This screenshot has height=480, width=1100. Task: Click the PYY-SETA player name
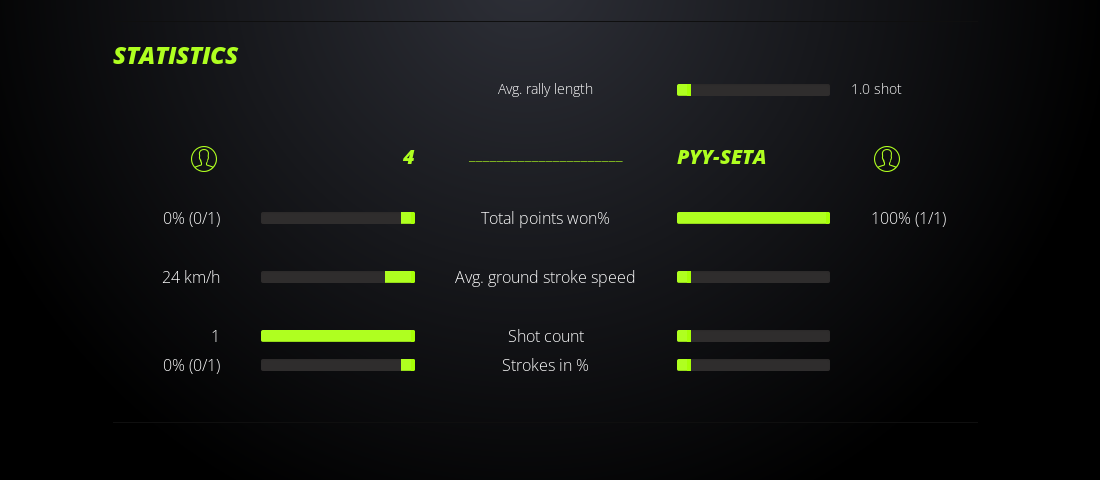(722, 157)
